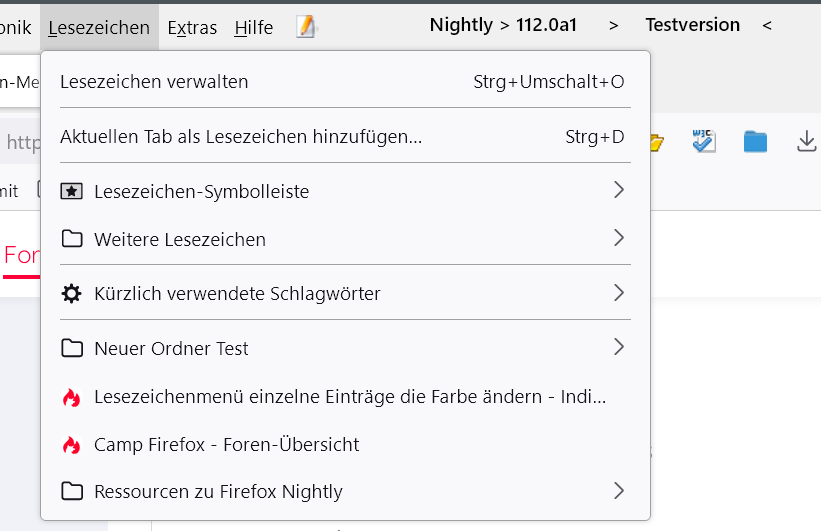Click folder icon of Neuer Ordner Test
Image resolution: width=821 pixels, height=531 pixels.
pos(71,348)
